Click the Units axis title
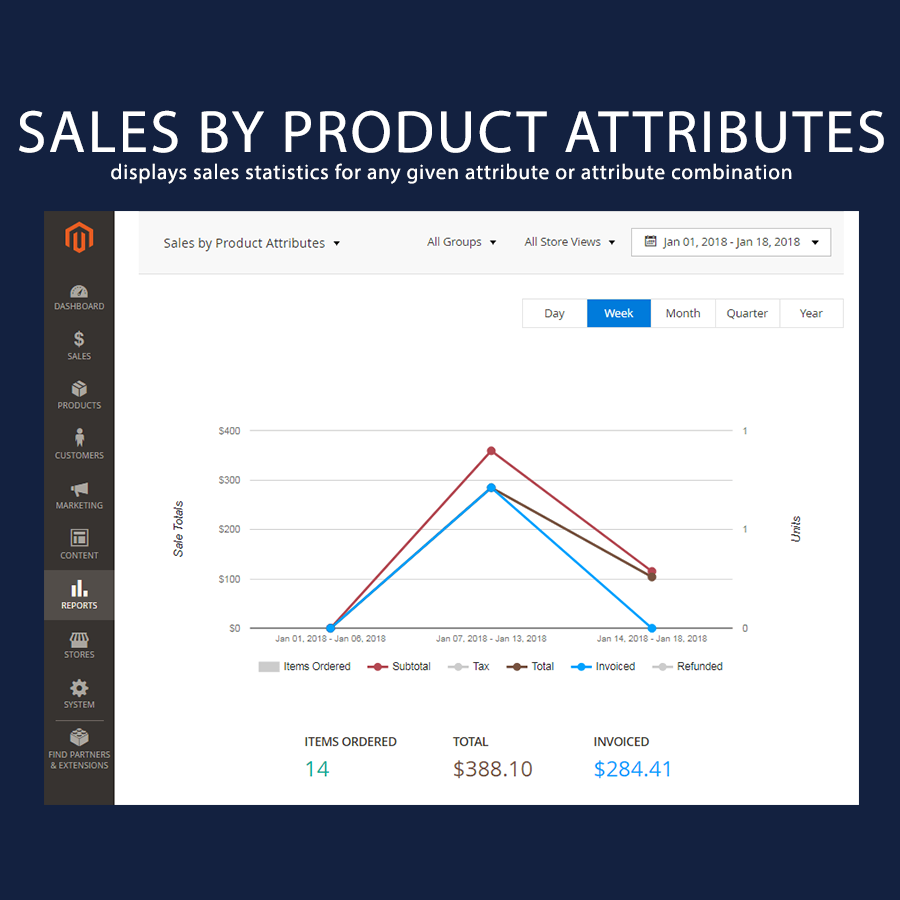The height and width of the screenshot is (900, 900). pos(796,529)
